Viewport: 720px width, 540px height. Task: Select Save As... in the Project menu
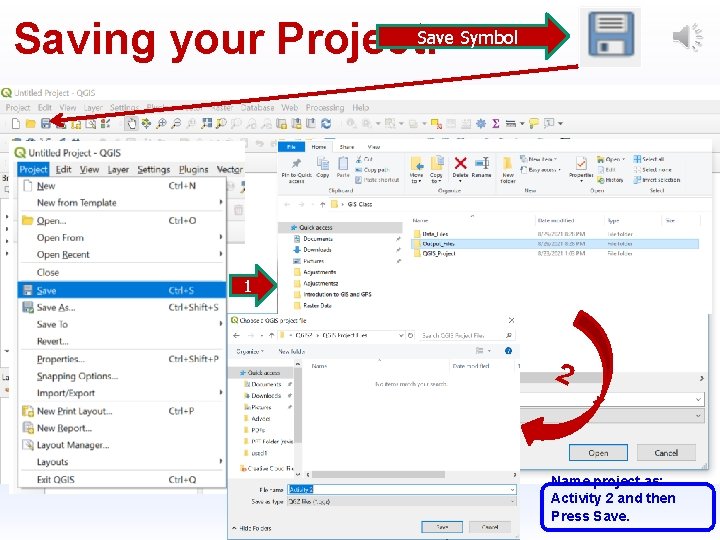(x=122, y=307)
